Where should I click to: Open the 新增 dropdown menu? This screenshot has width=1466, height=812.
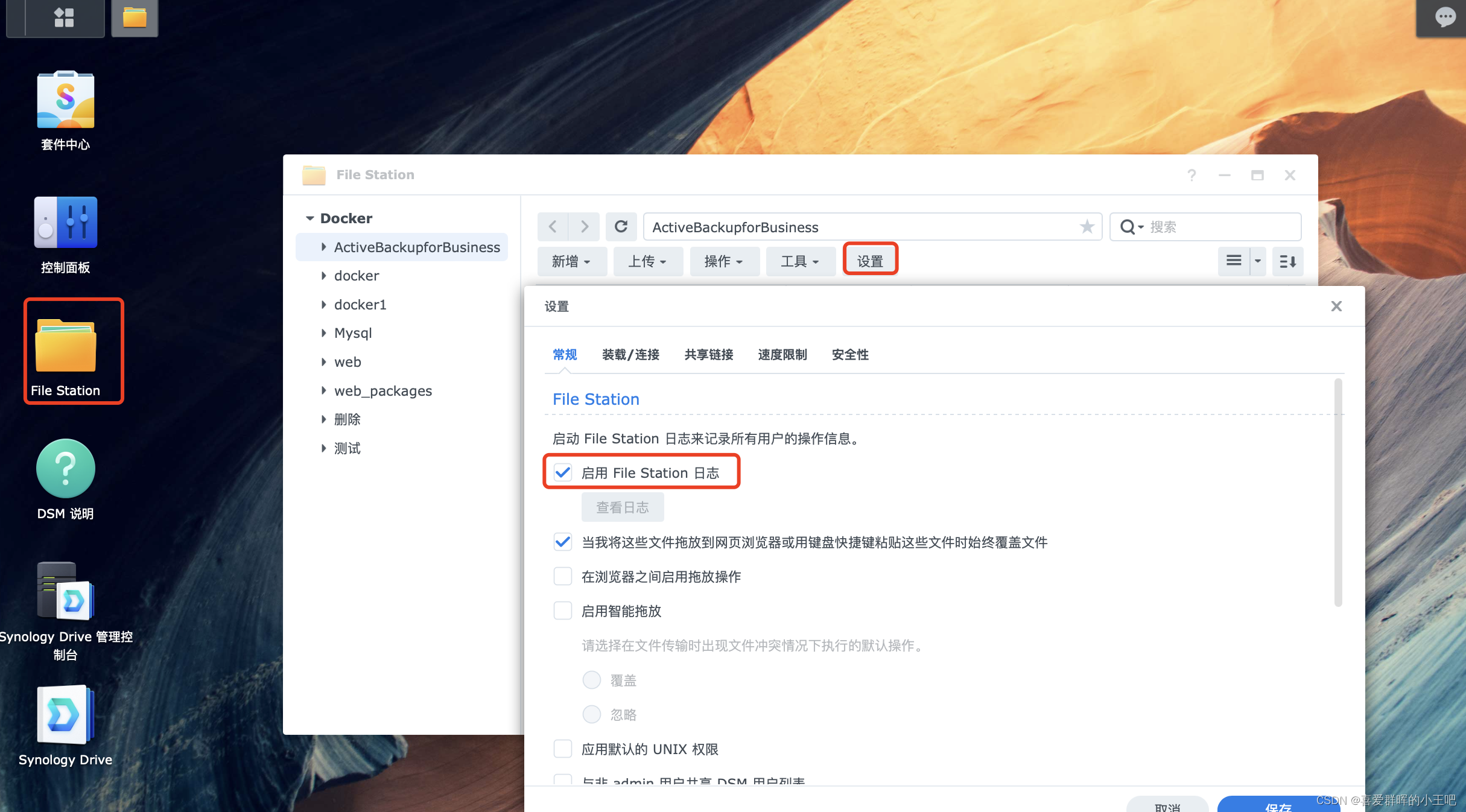(571, 261)
